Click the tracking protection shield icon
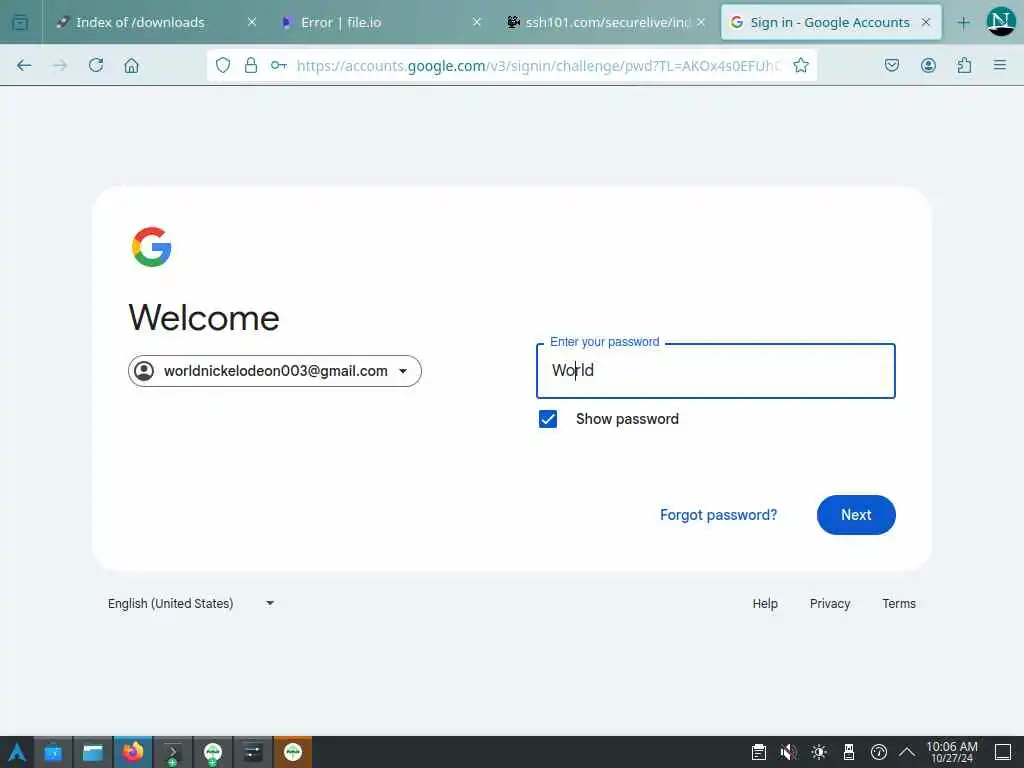 tap(223, 65)
